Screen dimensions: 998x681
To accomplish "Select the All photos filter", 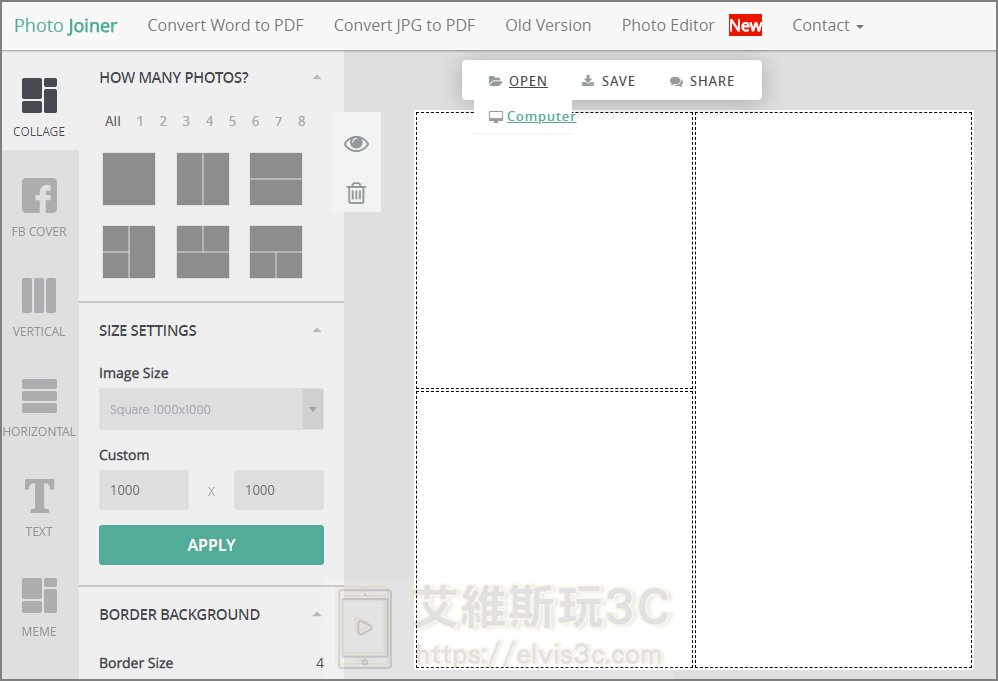I will pos(112,120).
